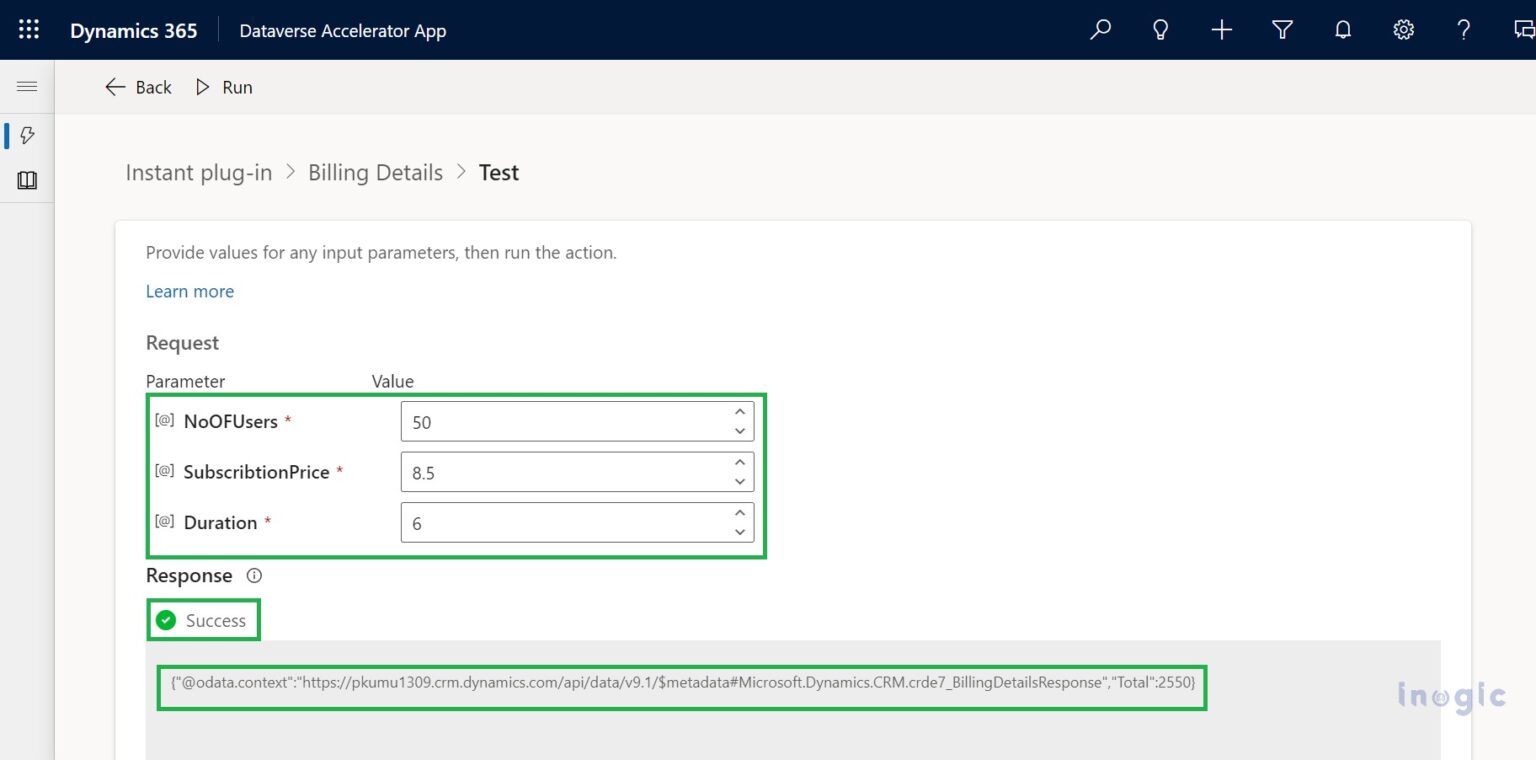Open settings via the gear icon
The width and height of the screenshot is (1536, 760).
pyautogui.click(x=1403, y=30)
